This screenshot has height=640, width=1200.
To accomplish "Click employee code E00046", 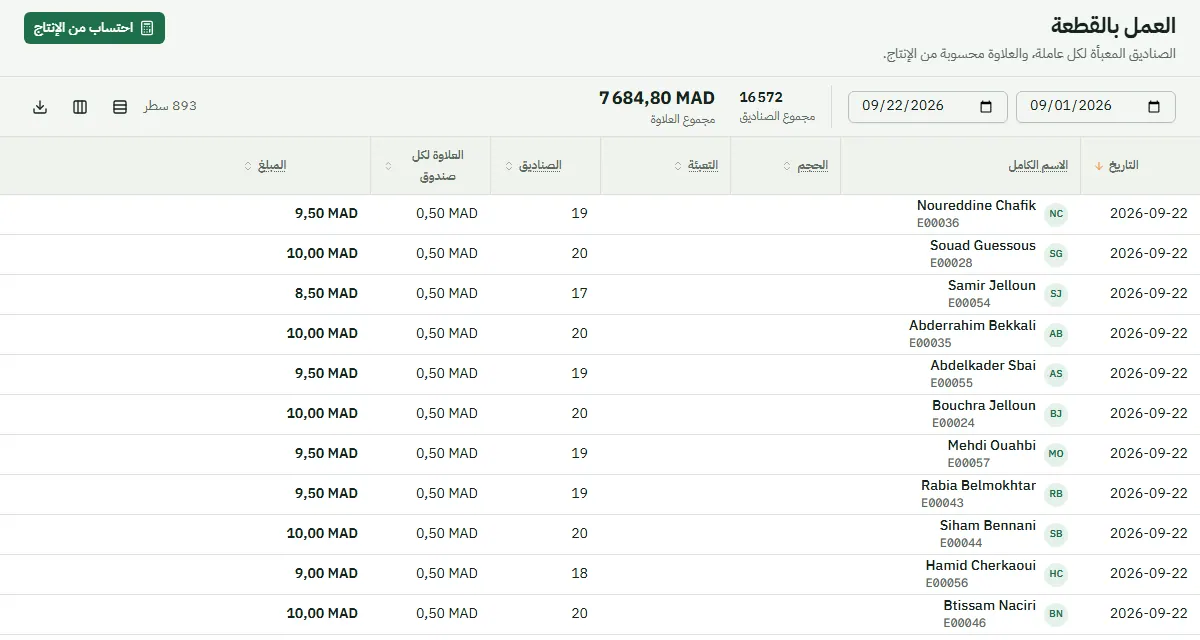I will point(965,623).
